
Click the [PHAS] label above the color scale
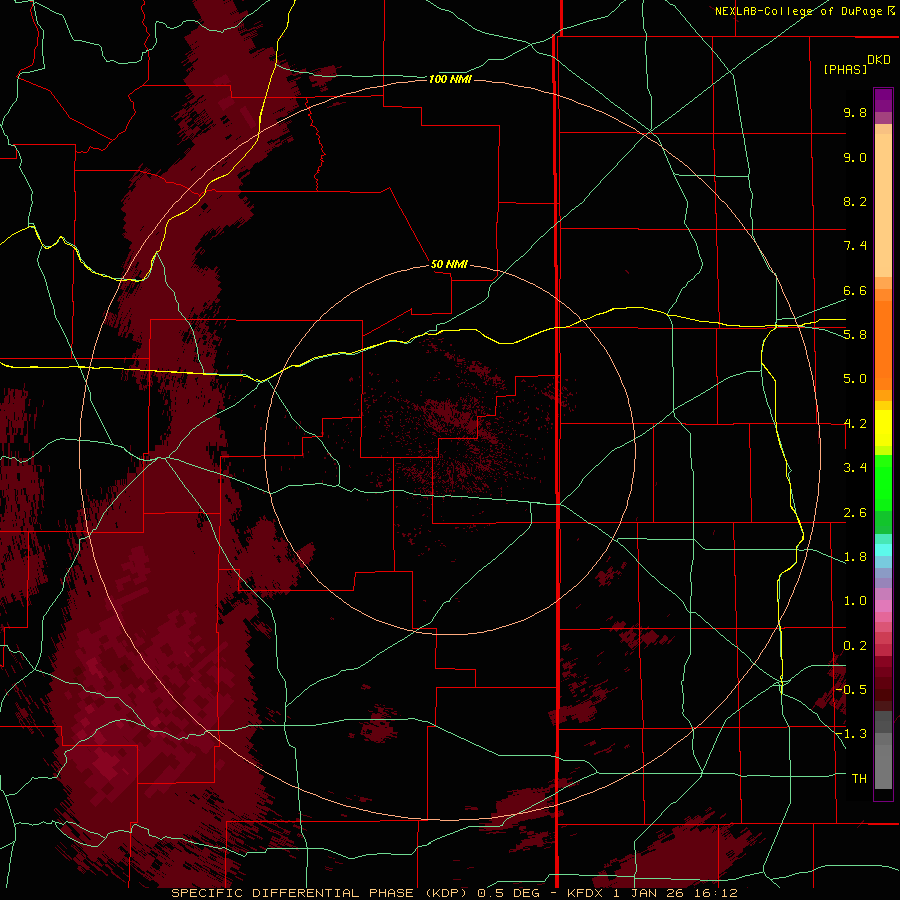click(x=845, y=69)
